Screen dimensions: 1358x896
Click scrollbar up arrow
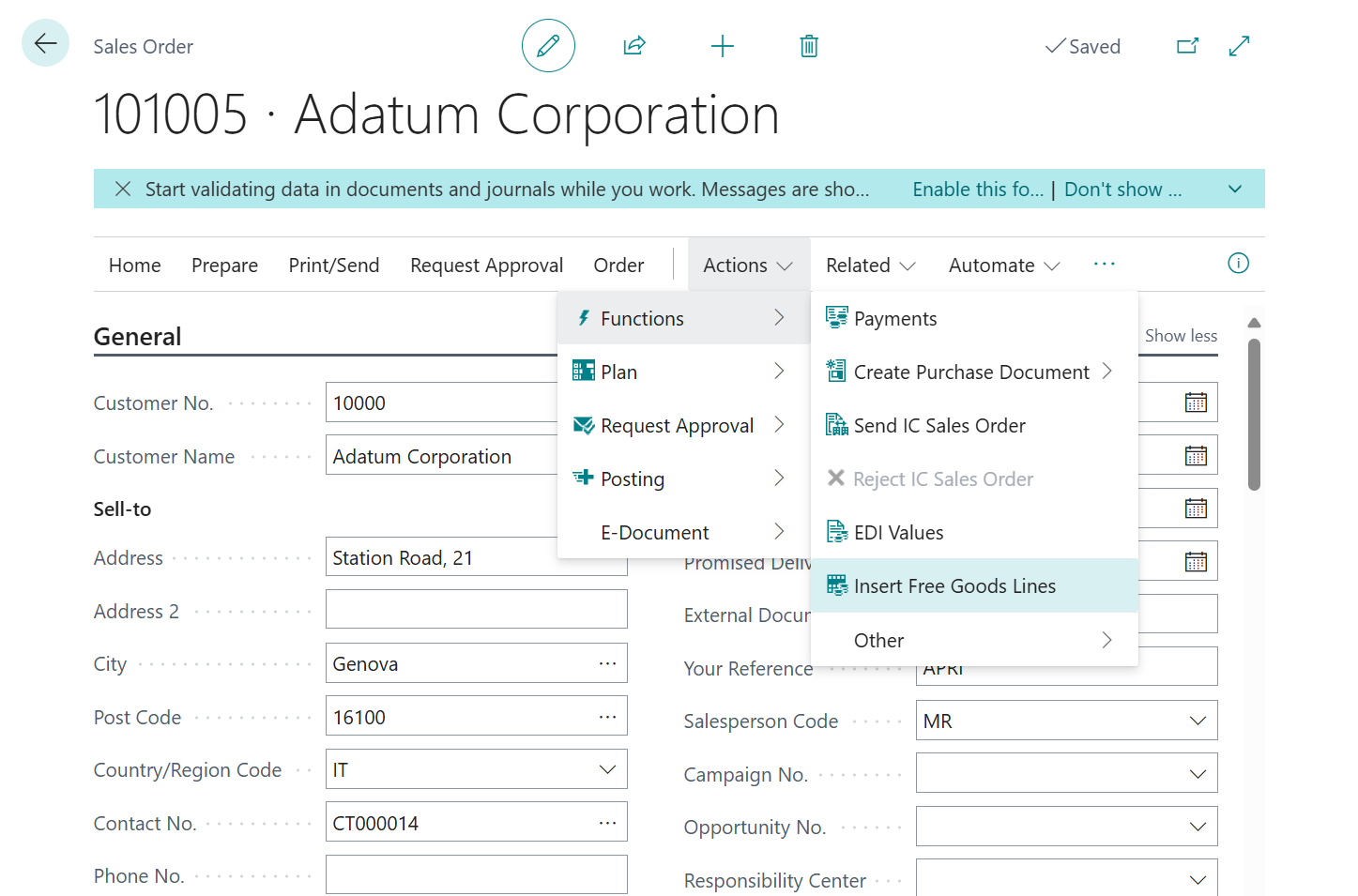[x=1254, y=323]
